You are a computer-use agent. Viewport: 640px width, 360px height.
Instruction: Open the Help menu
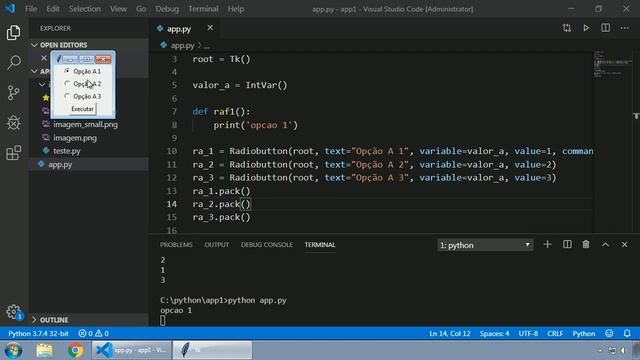[236, 9]
